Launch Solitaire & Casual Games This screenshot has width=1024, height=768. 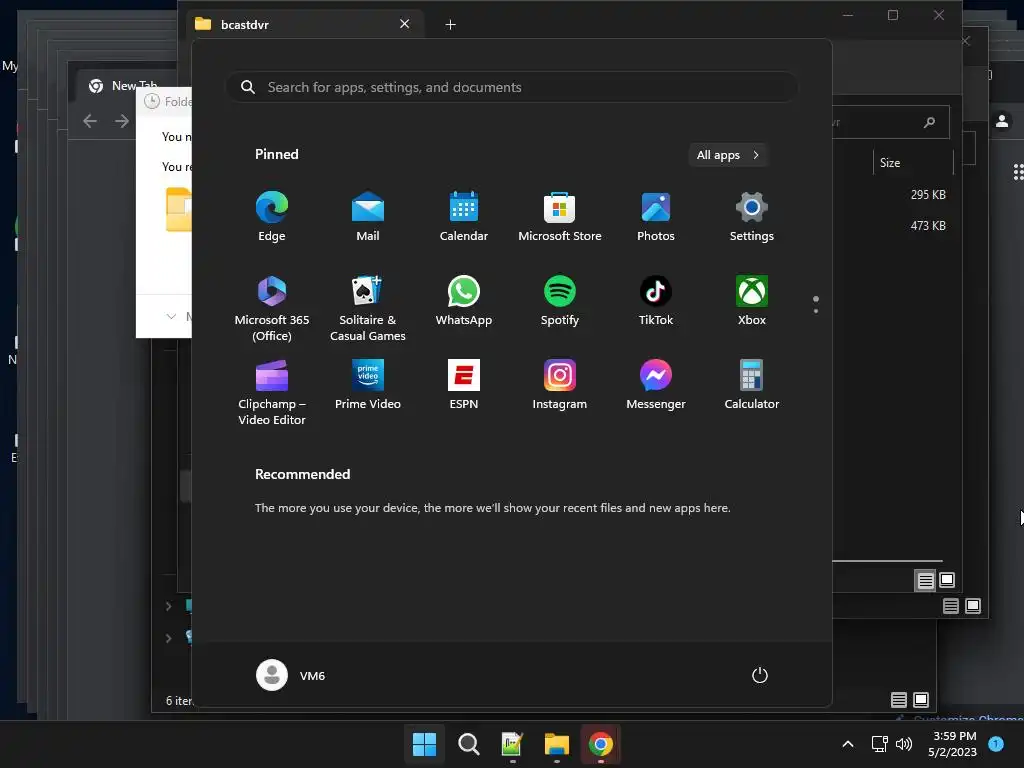pos(368,308)
